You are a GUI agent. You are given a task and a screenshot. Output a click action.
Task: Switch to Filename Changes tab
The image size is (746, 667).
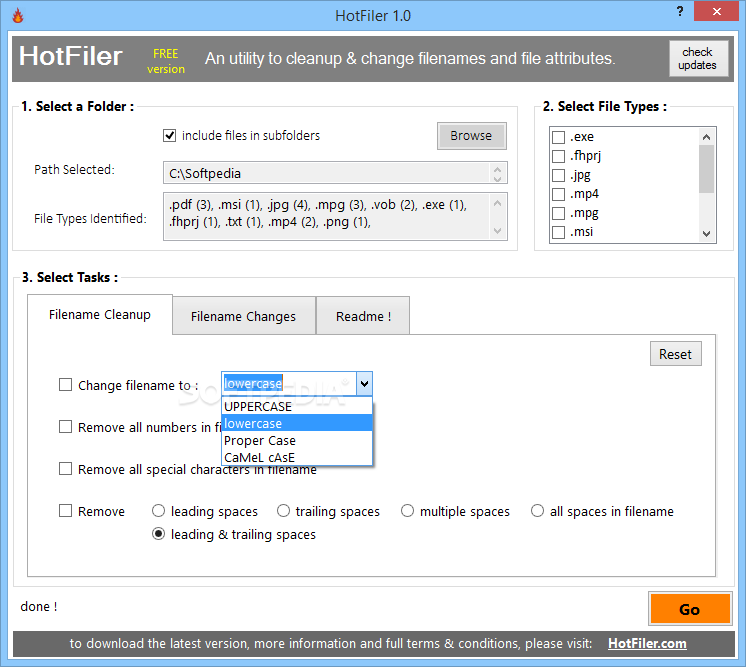pyautogui.click(x=244, y=316)
